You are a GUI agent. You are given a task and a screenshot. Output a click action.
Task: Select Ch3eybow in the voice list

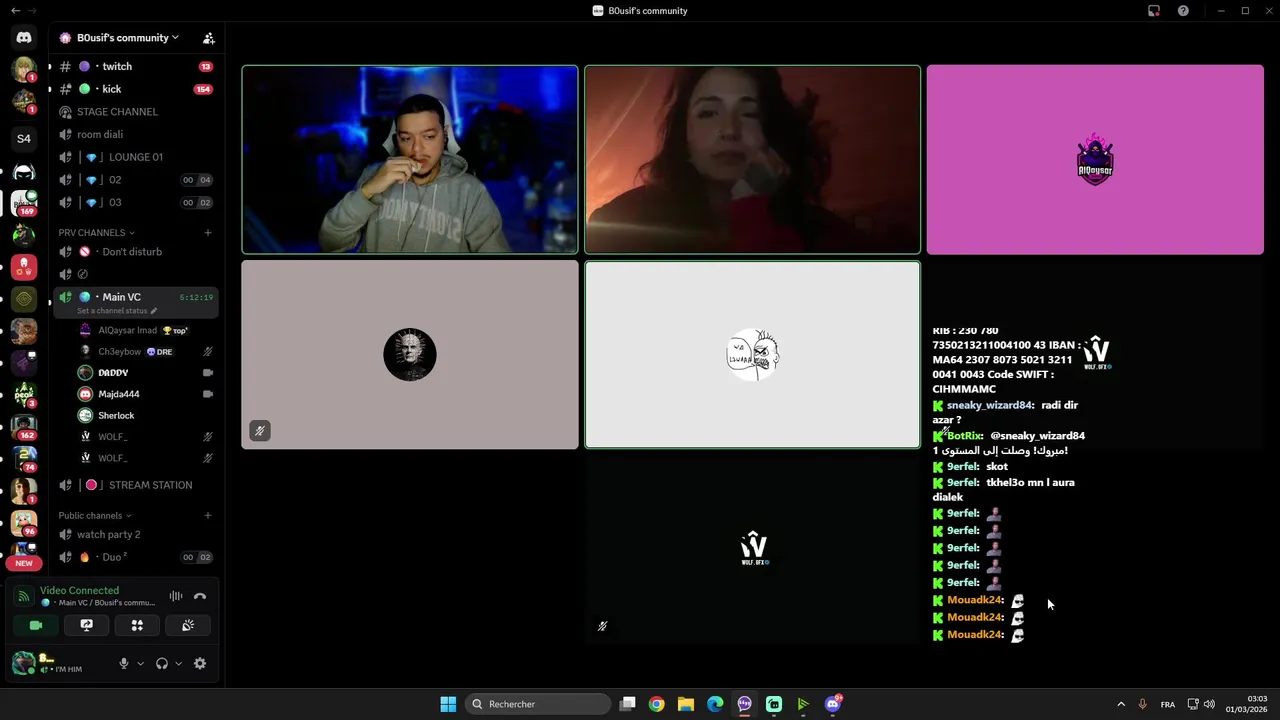pos(146,352)
